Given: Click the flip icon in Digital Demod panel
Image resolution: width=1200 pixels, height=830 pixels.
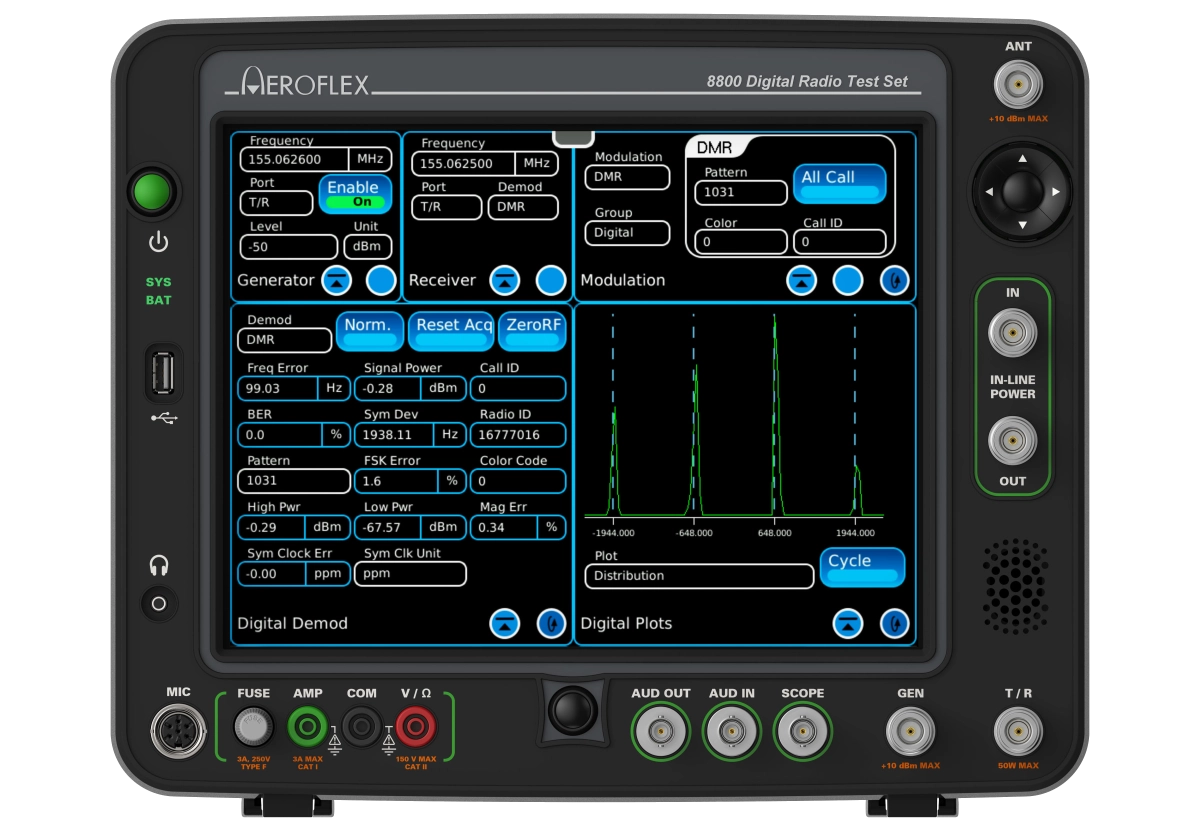Looking at the screenshot, I should coord(551,623).
